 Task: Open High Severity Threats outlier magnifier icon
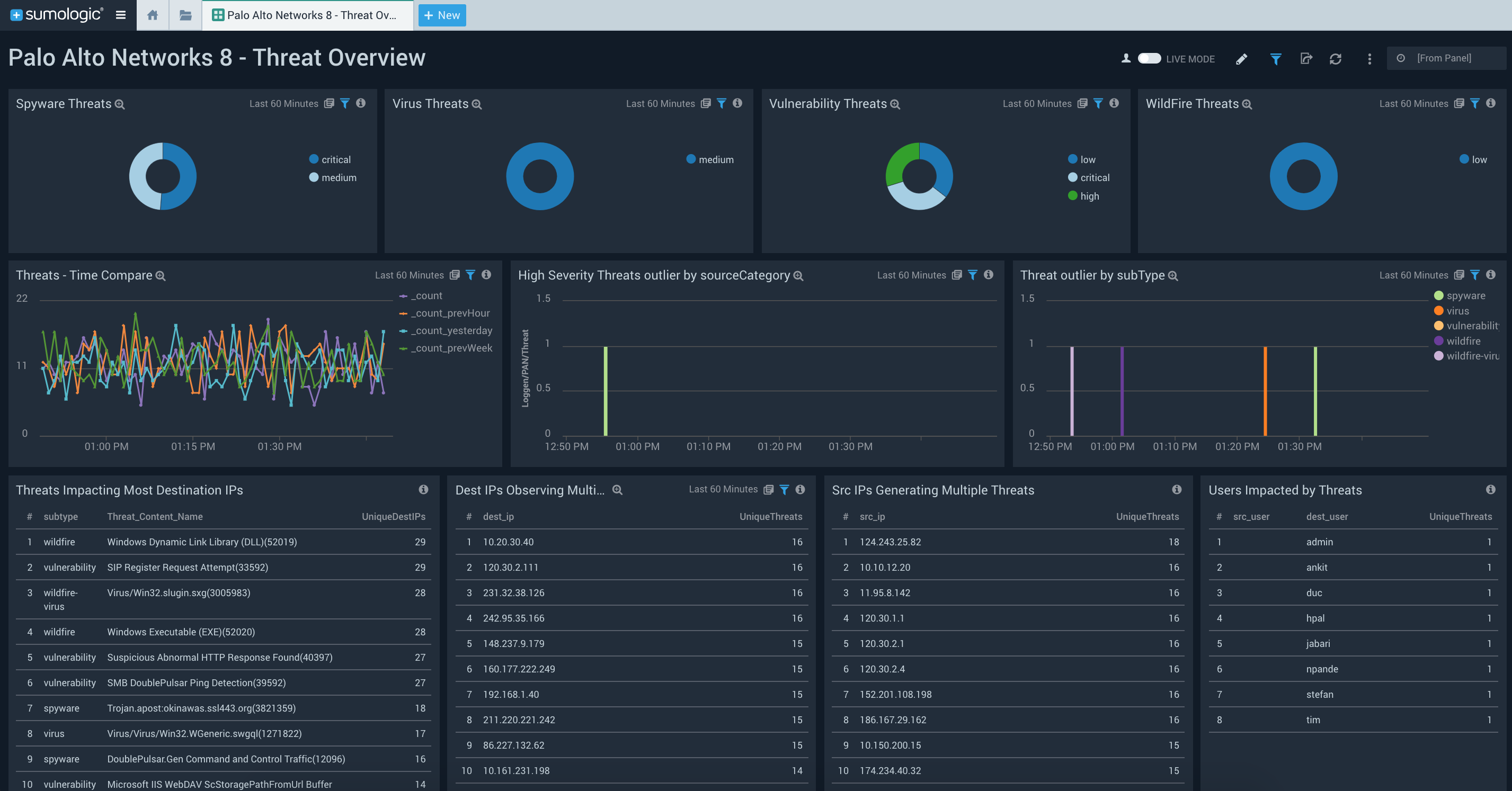[798, 276]
